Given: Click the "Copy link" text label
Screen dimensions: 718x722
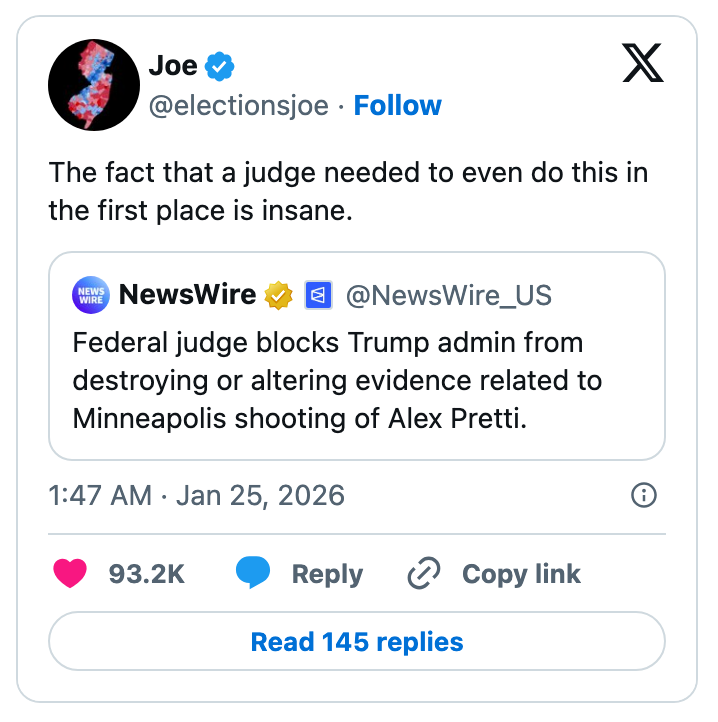Looking at the screenshot, I should pyautogui.click(x=521, y=574).
